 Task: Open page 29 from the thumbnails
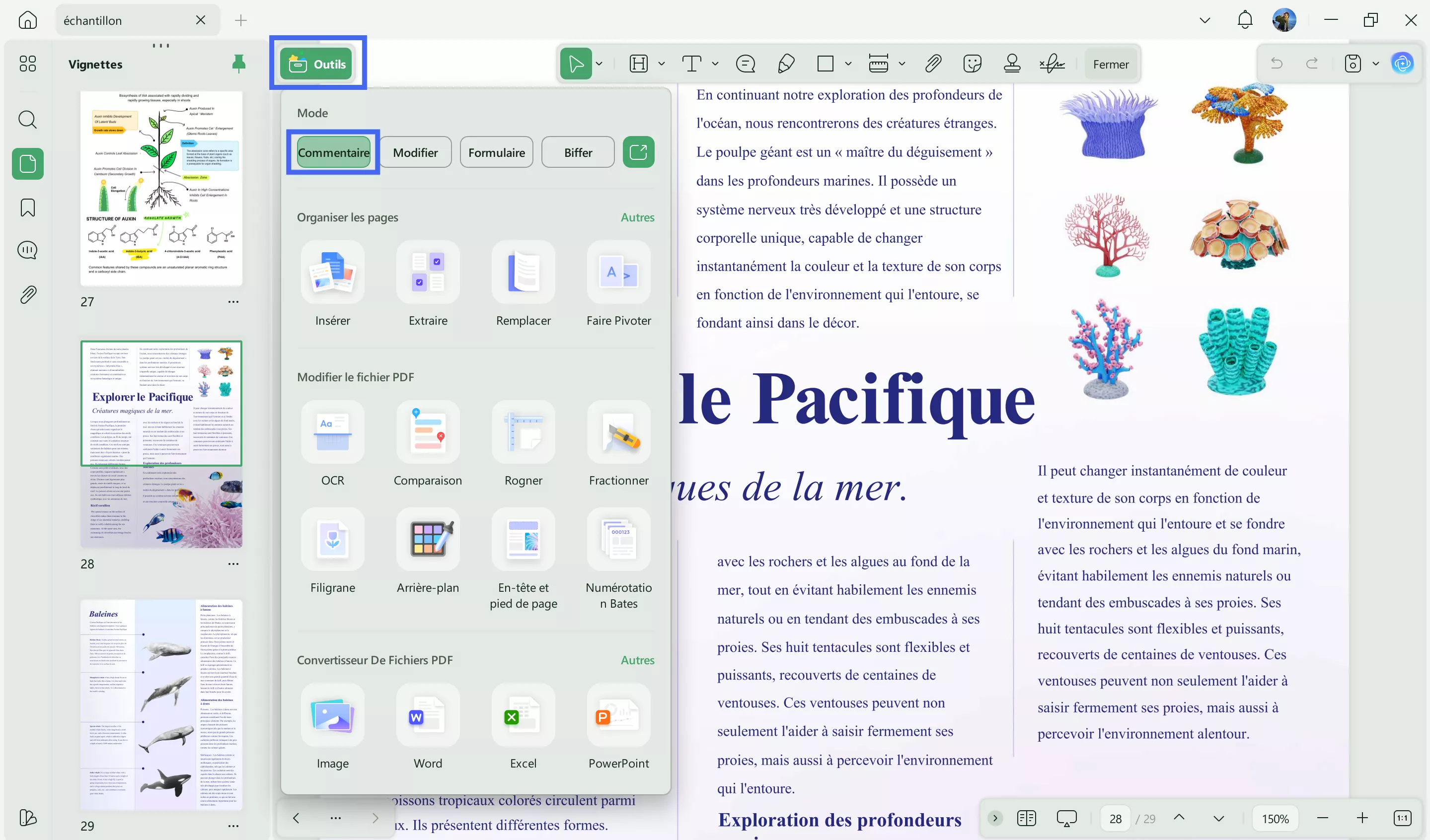(161, 703)
